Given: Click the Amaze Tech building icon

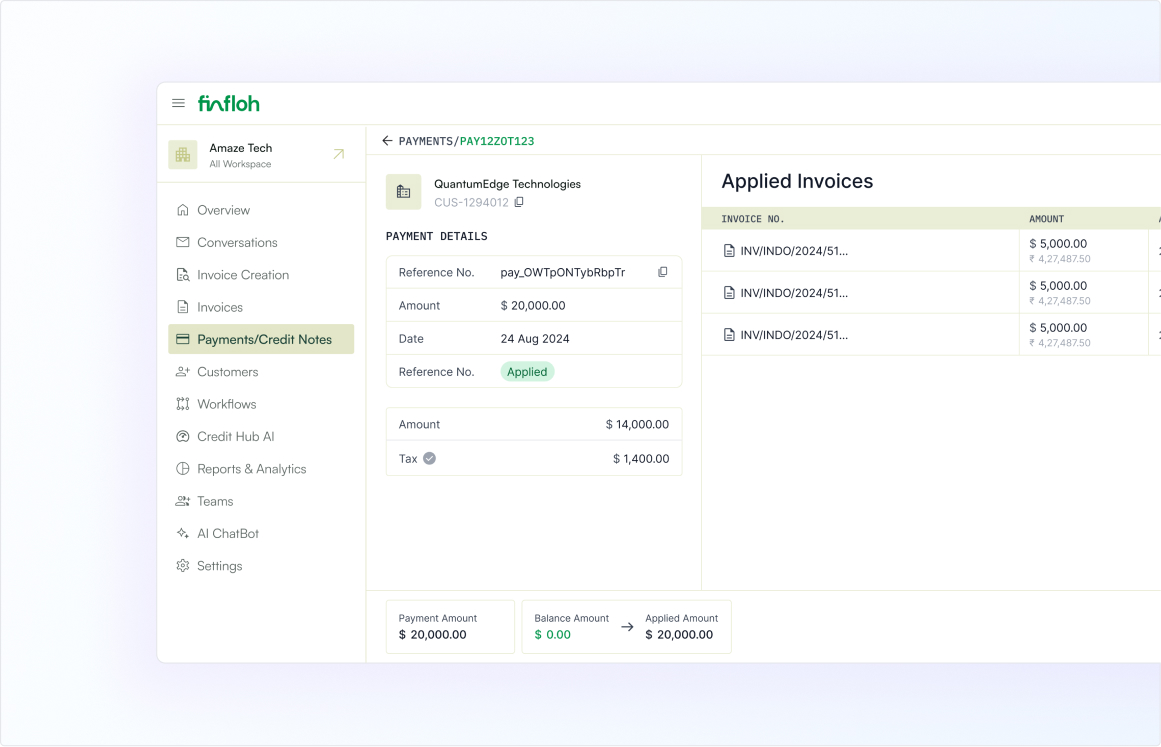Looking at the screenshot, I should coord(183,155).
